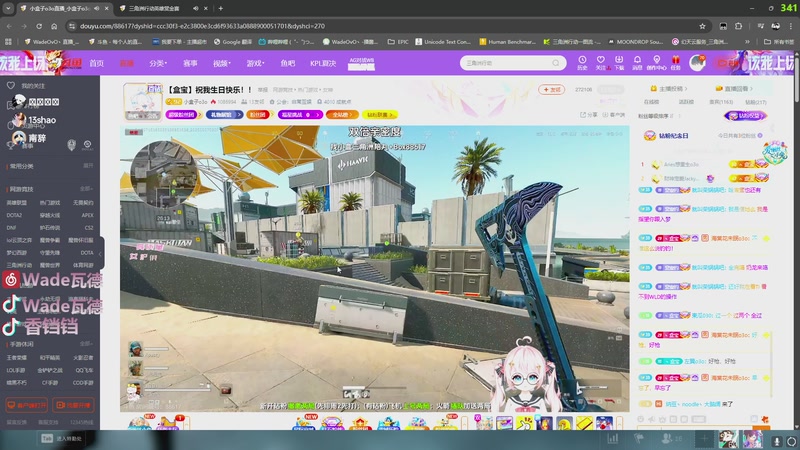Open the KPL夏决 navigation item
800x450 pixels.
tap(323, 63)
